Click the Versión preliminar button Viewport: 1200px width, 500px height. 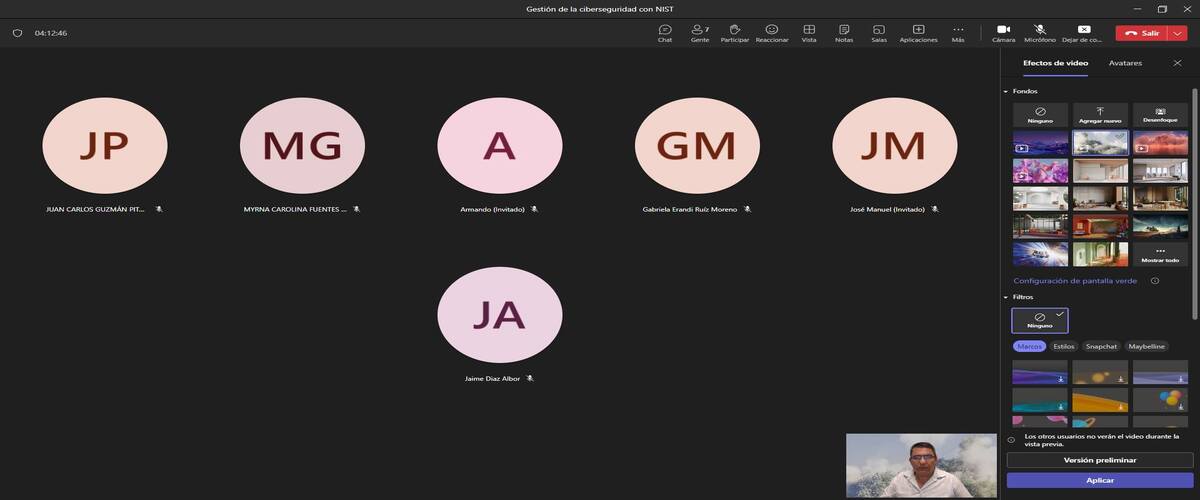[x=1099, y=460]
